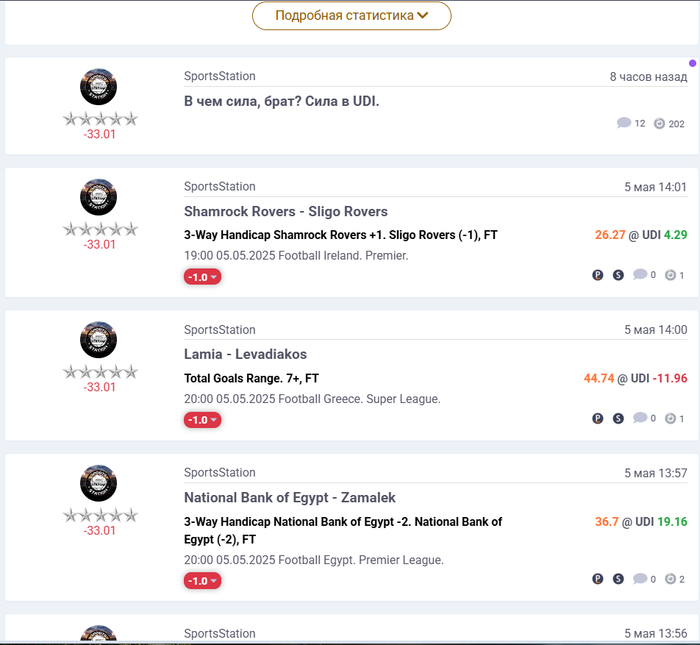Open SportsStation avatar on Zamalek tip
Viewport: 700px width, 645px height.
98,483
